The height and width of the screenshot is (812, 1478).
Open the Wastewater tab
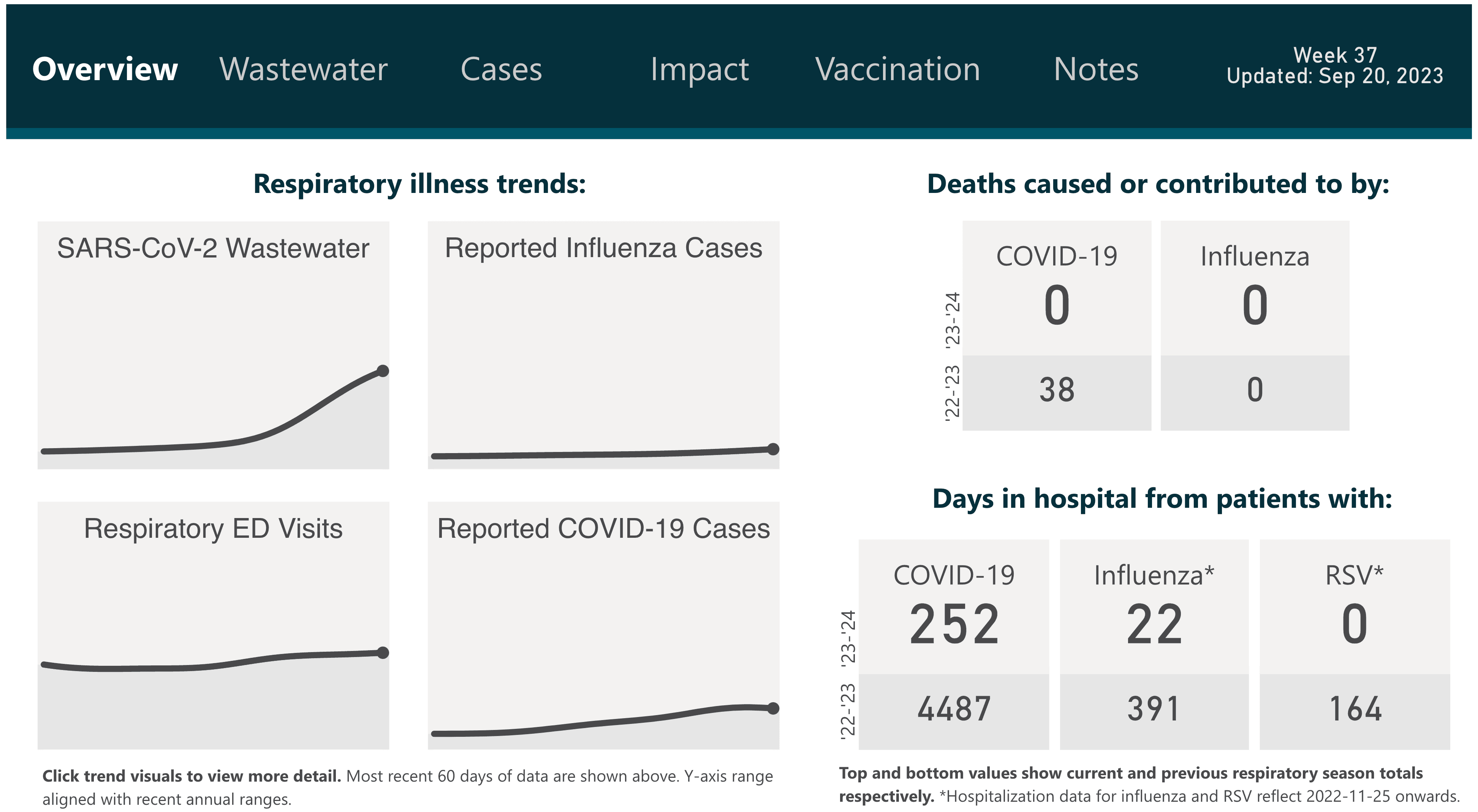[303, 70]
